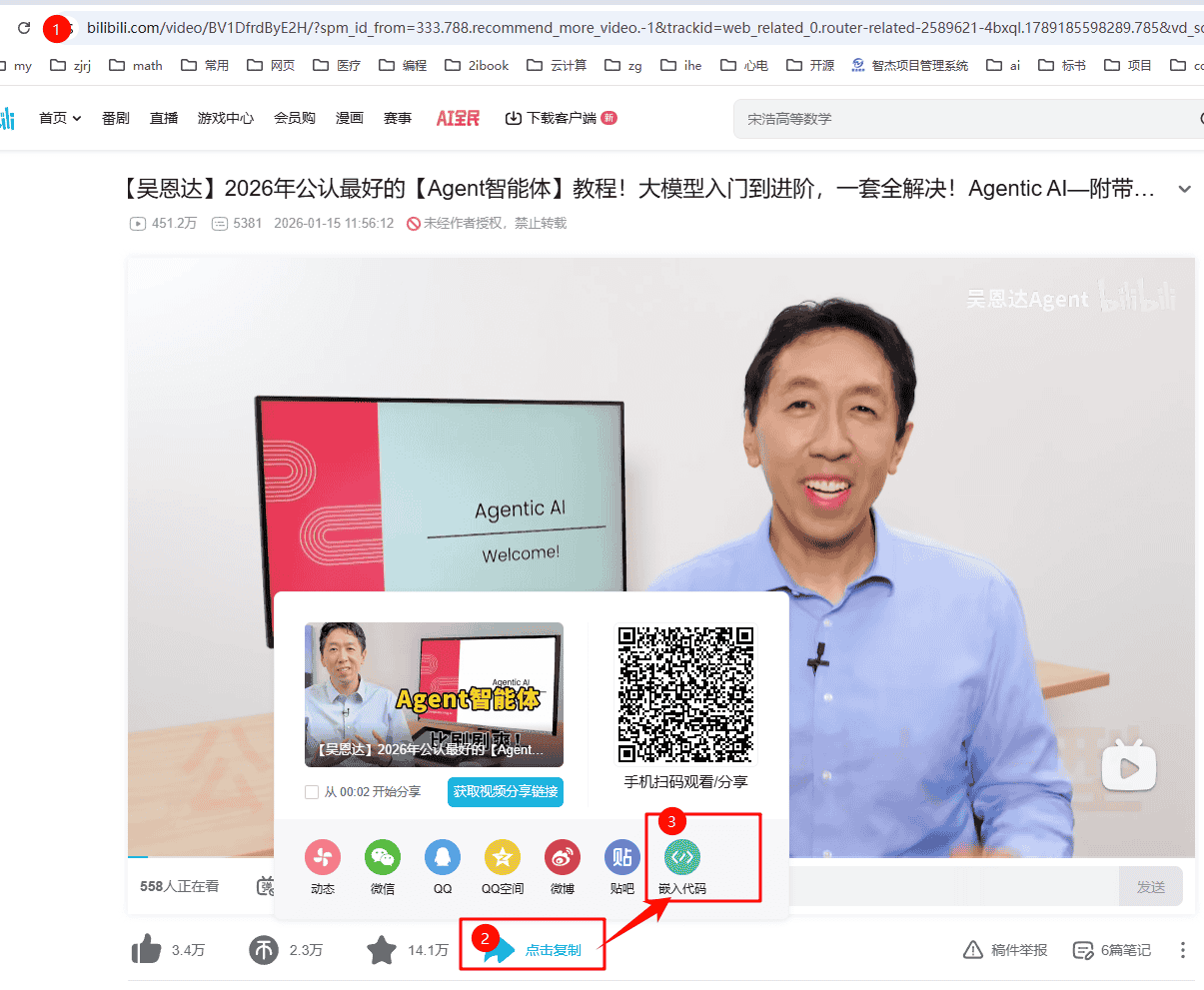This screenshot has height=990, width=1204.
Task: Enable the 从 00:02 开始分享 checkbox
Action: pos(312,792)
